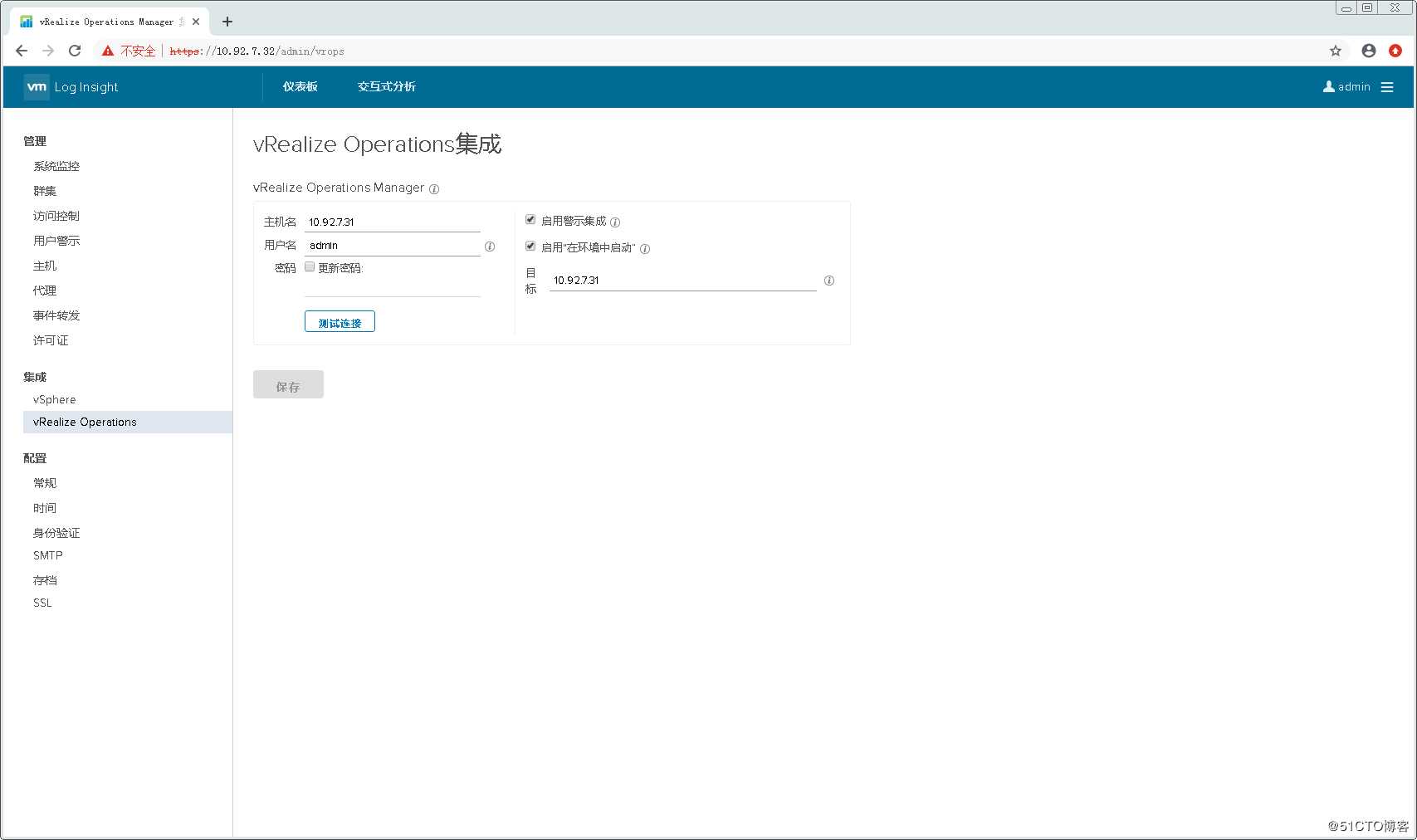This screenshot has width=1417, height=840.
Task: Open 交互式分析 in top navigation
Action: 387,86
